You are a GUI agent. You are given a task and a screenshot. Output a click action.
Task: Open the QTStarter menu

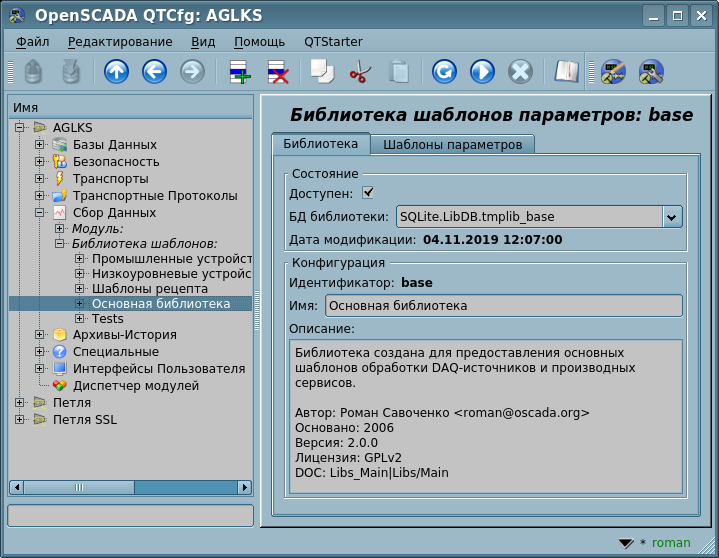333,42
